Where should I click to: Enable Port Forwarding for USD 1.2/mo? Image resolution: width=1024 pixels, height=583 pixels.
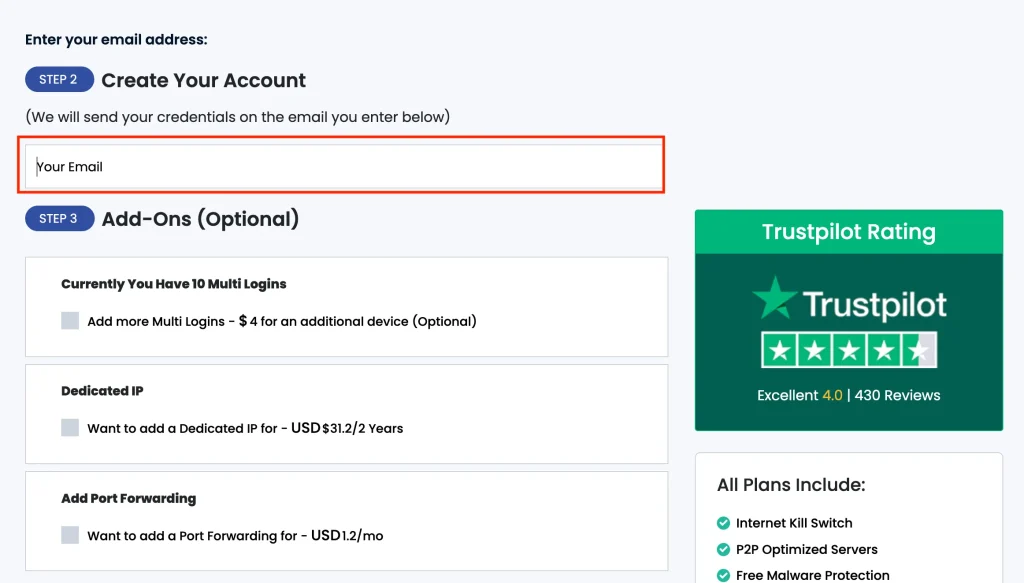pos(70,534)
